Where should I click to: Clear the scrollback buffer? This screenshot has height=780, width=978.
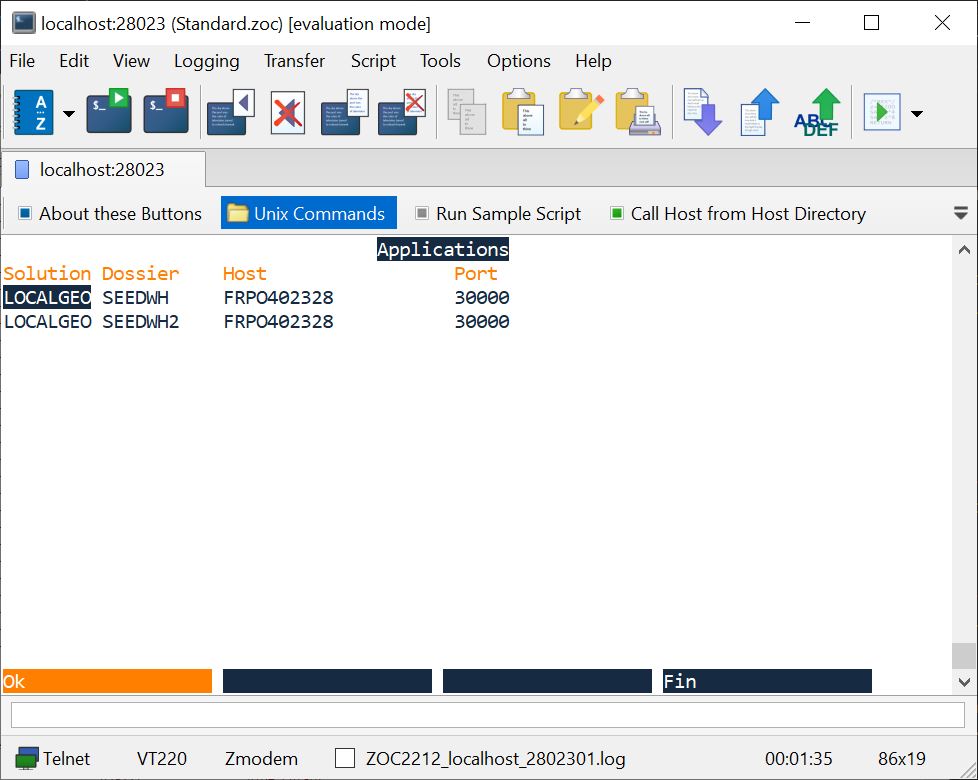(288, 111)
